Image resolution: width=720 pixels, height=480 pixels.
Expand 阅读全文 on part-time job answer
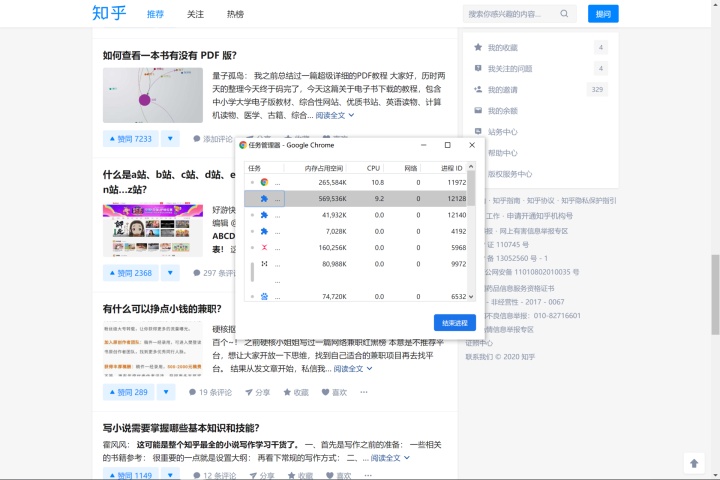click(353, 369)
